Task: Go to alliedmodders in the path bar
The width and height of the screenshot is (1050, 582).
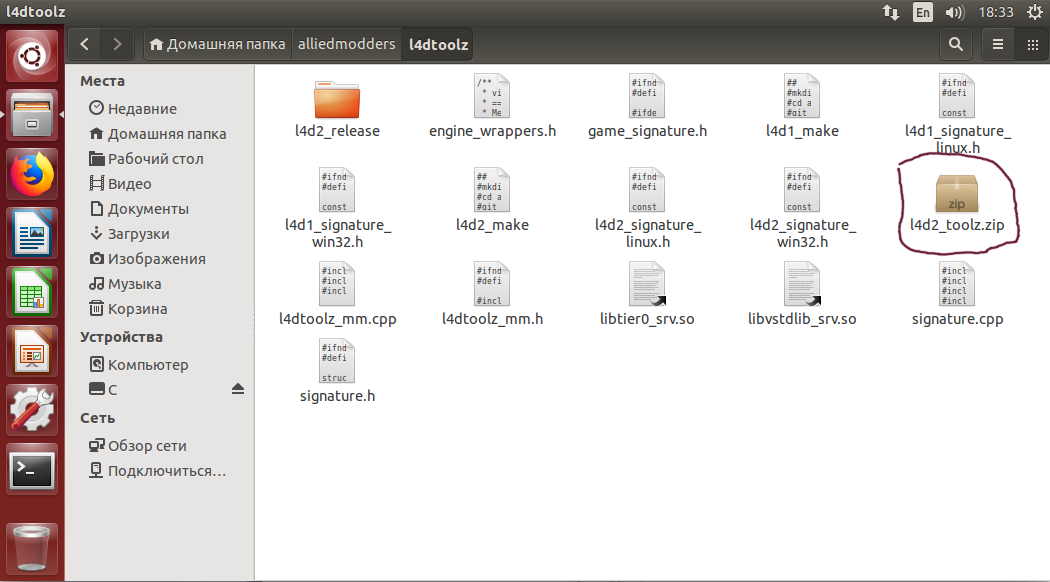Action: point(347,44)
